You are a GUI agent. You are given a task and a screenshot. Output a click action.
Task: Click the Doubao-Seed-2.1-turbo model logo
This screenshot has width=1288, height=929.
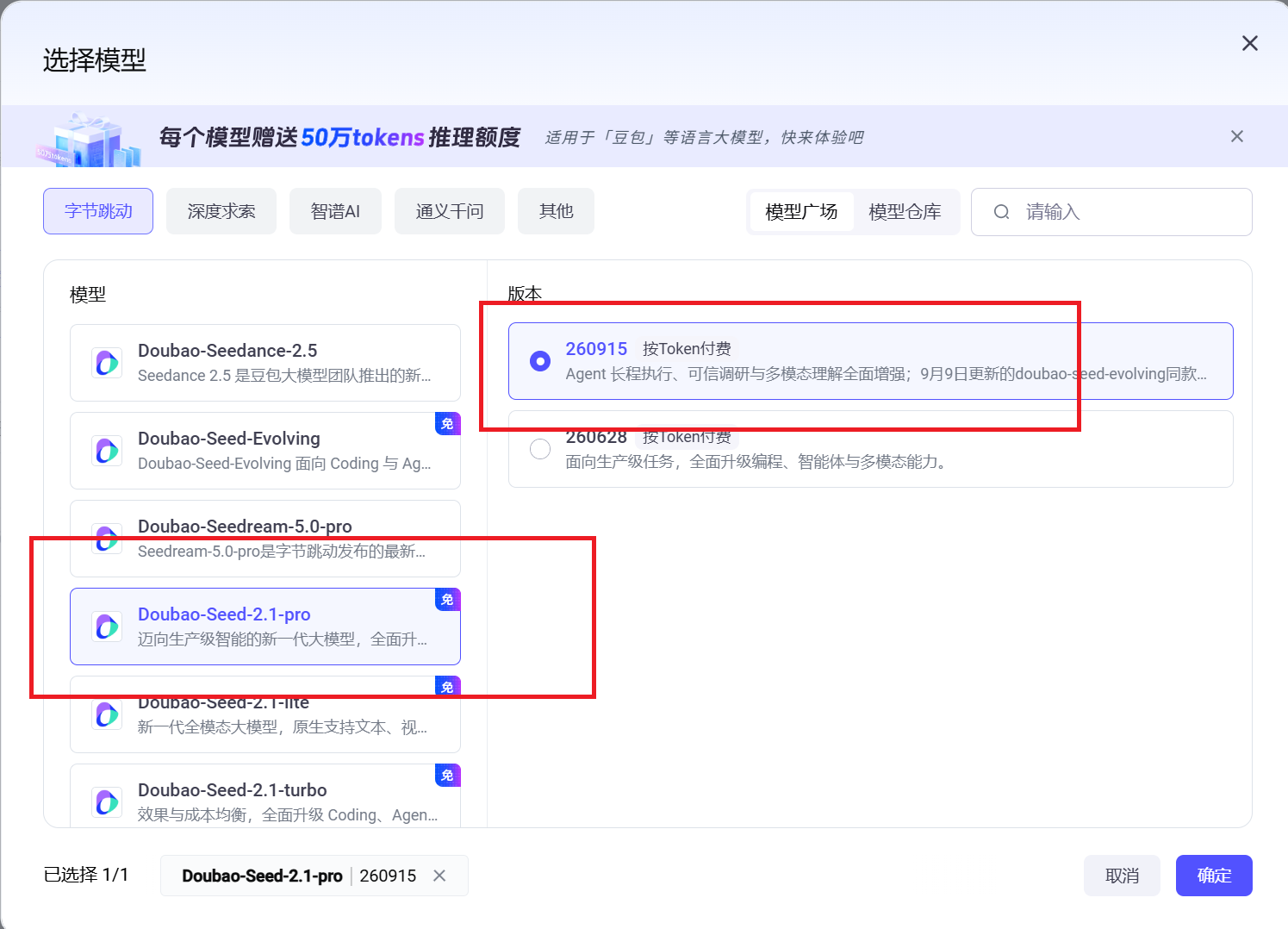click(107, 802)
